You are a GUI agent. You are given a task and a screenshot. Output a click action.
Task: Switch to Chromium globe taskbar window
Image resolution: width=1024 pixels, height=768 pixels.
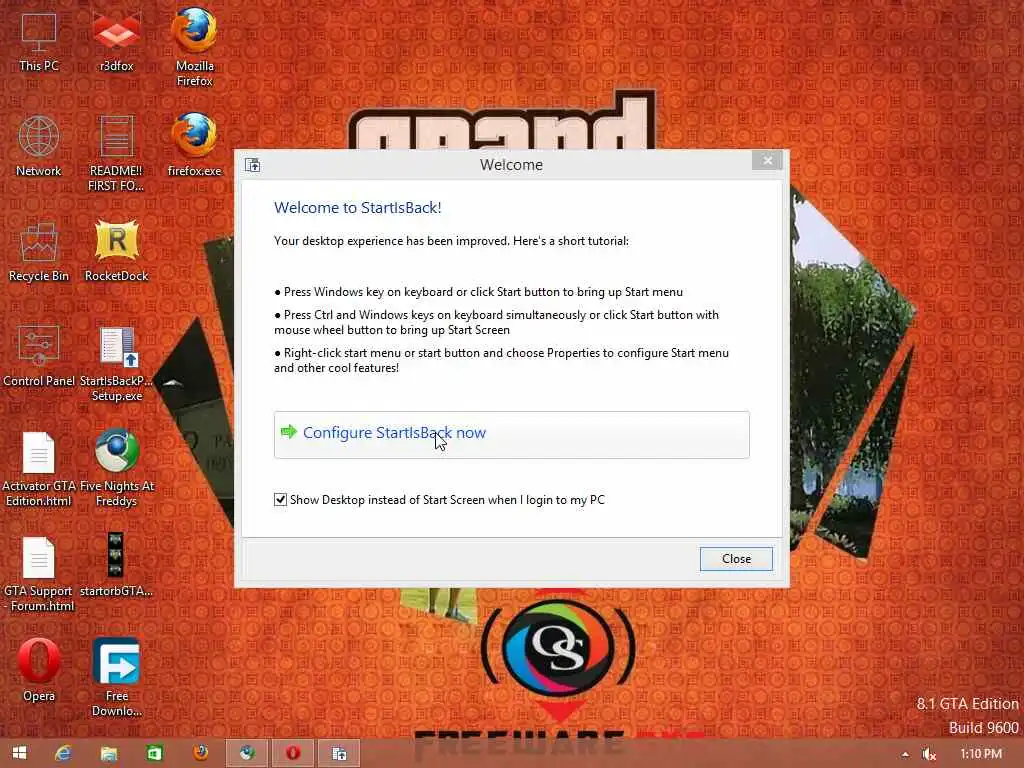[247, 754]
